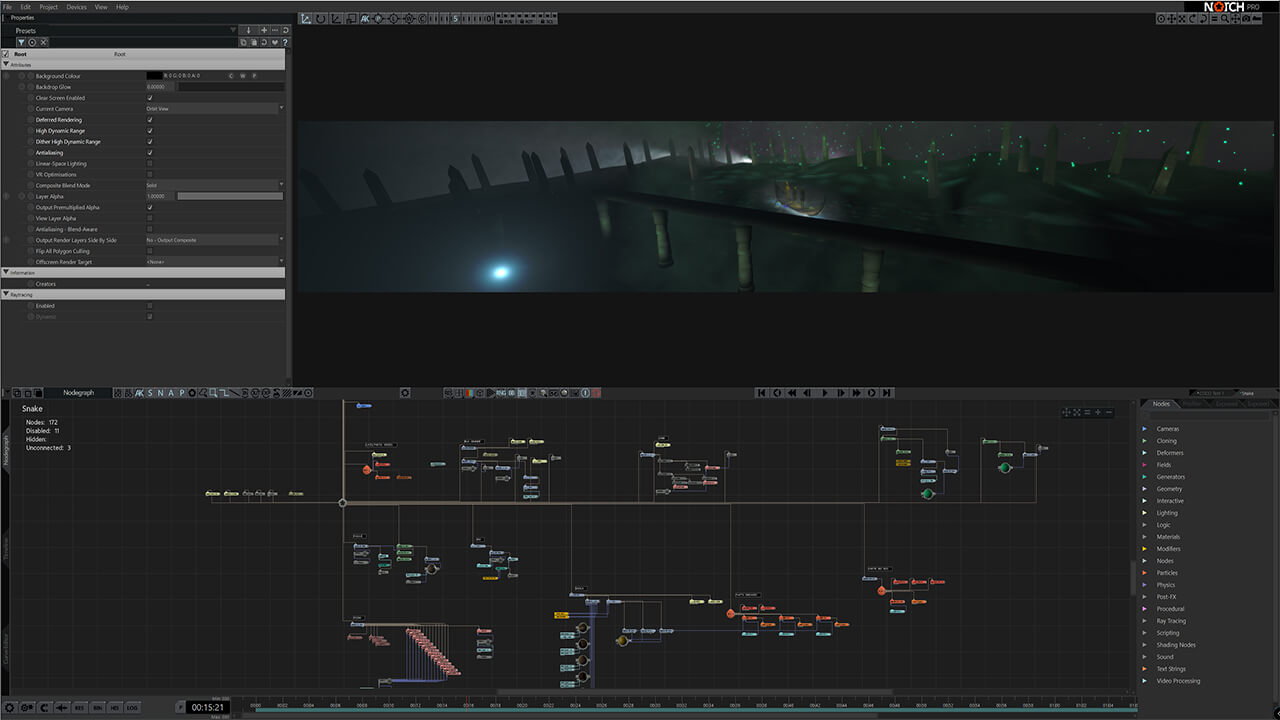Click the nodegraph zoom out minus icon
The image size is (1280, 720).
coord(1108,412)
